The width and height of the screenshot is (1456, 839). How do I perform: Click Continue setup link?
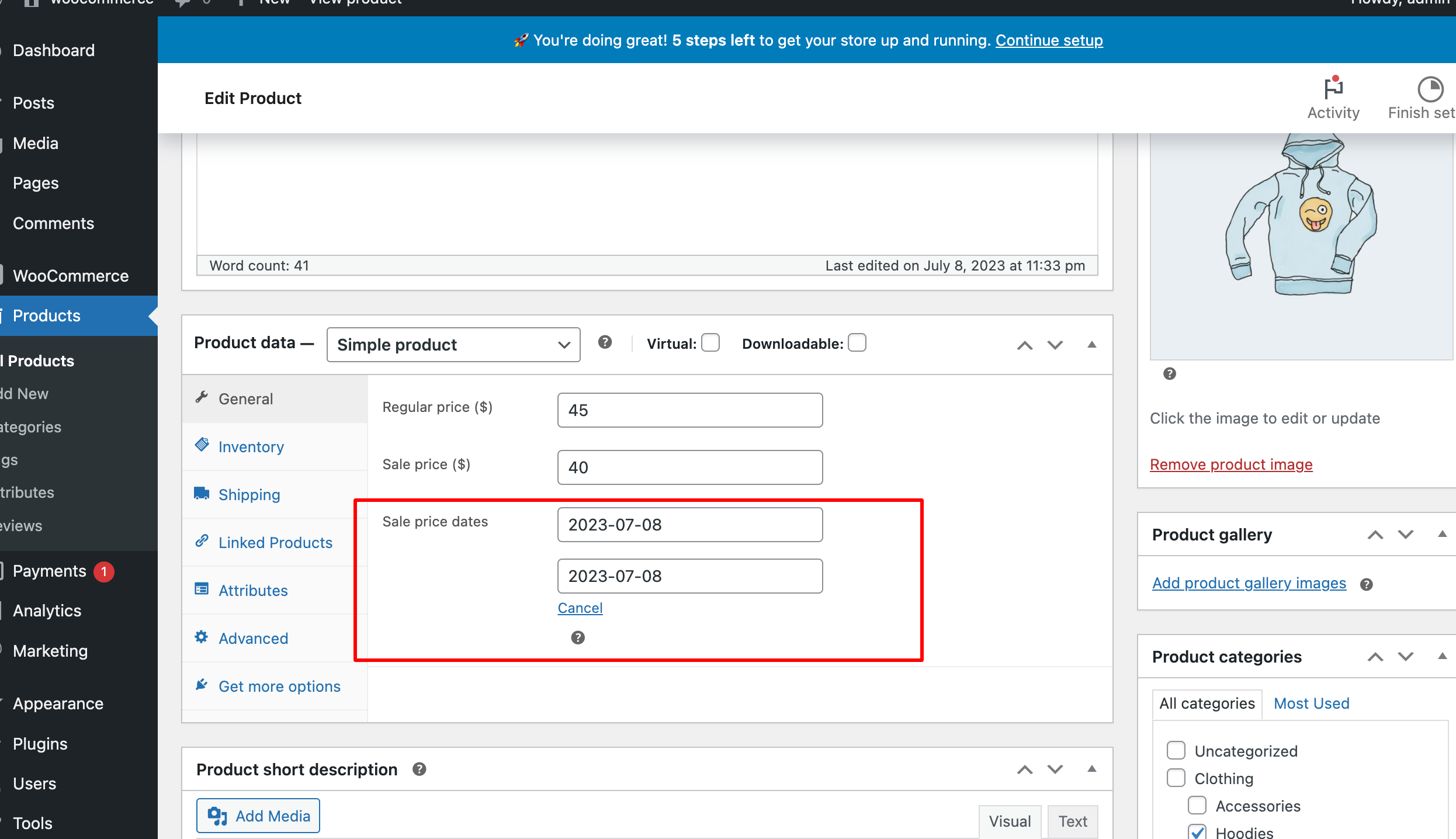pyautogui.click(x=1049, y=40)
